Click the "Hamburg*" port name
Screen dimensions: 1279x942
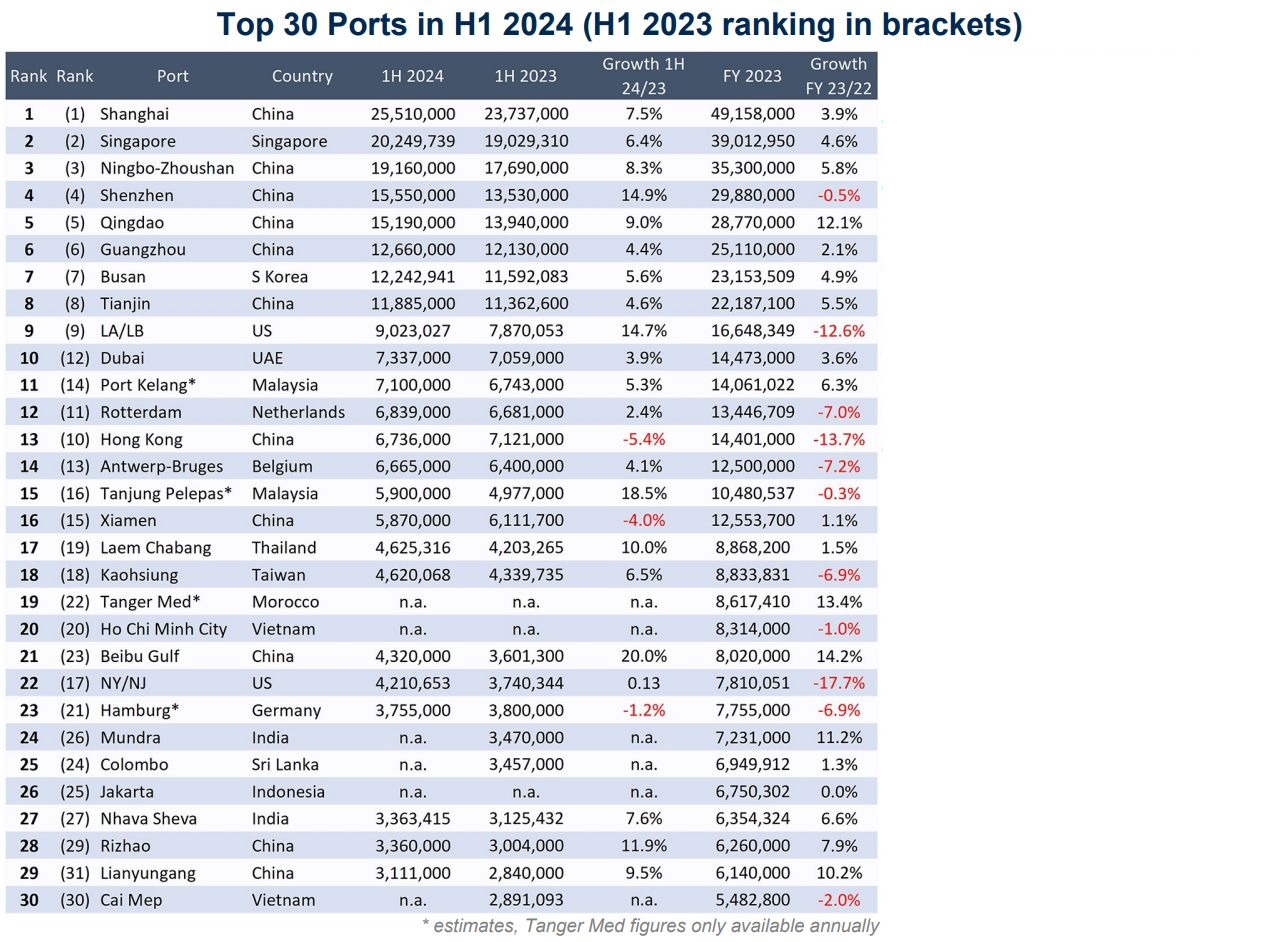pyautogui.click(x=140, y=710)
